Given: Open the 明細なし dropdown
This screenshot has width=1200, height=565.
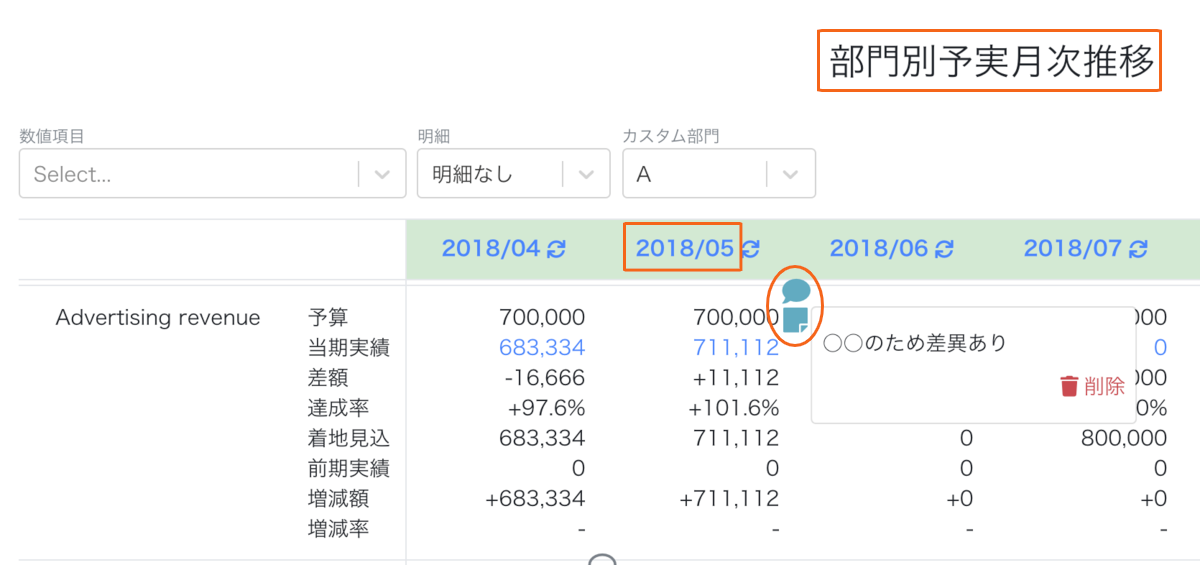Looking at the screenshot, I should [513, 173].
